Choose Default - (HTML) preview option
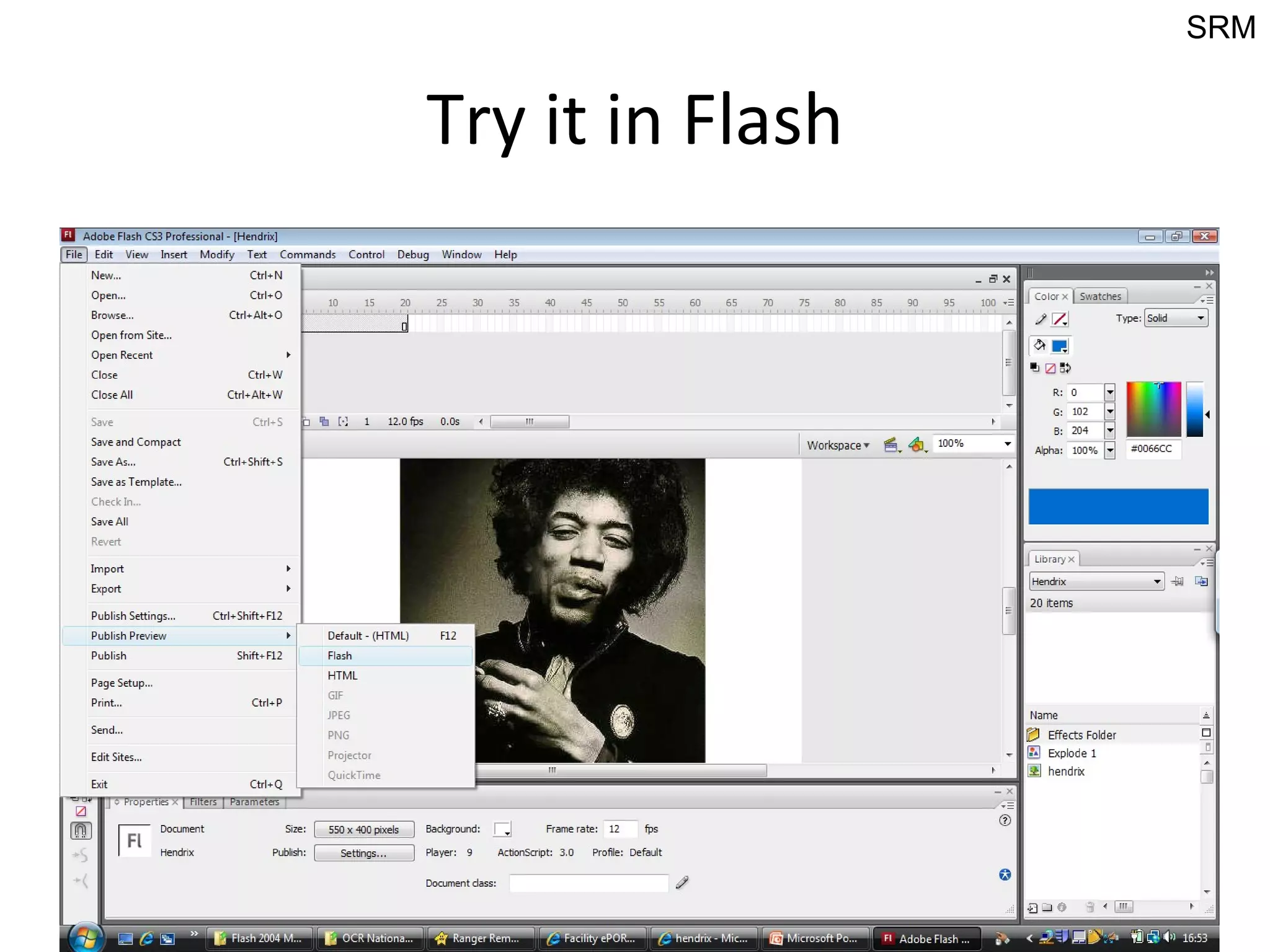The image size is (1270, 952). 386,636
